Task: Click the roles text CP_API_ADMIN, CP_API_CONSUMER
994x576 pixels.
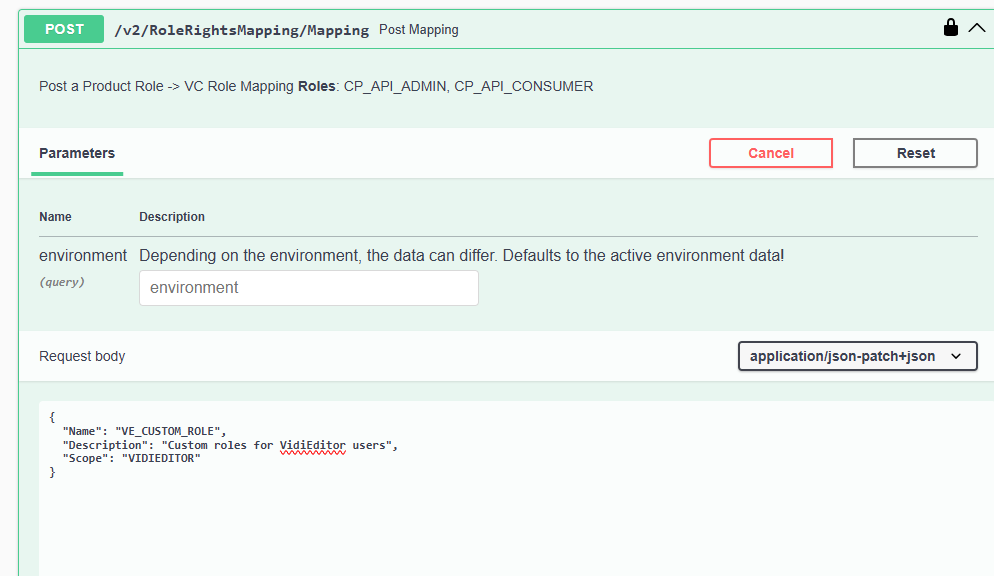Action: [468, 86]
